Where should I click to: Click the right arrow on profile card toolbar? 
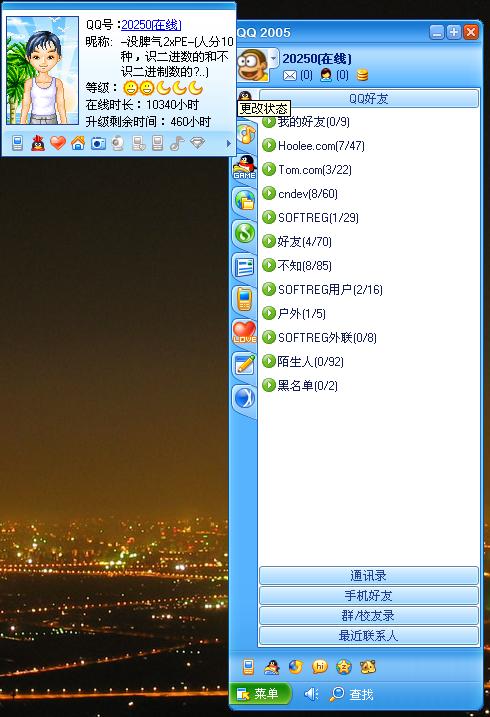[x=229, y=144]
